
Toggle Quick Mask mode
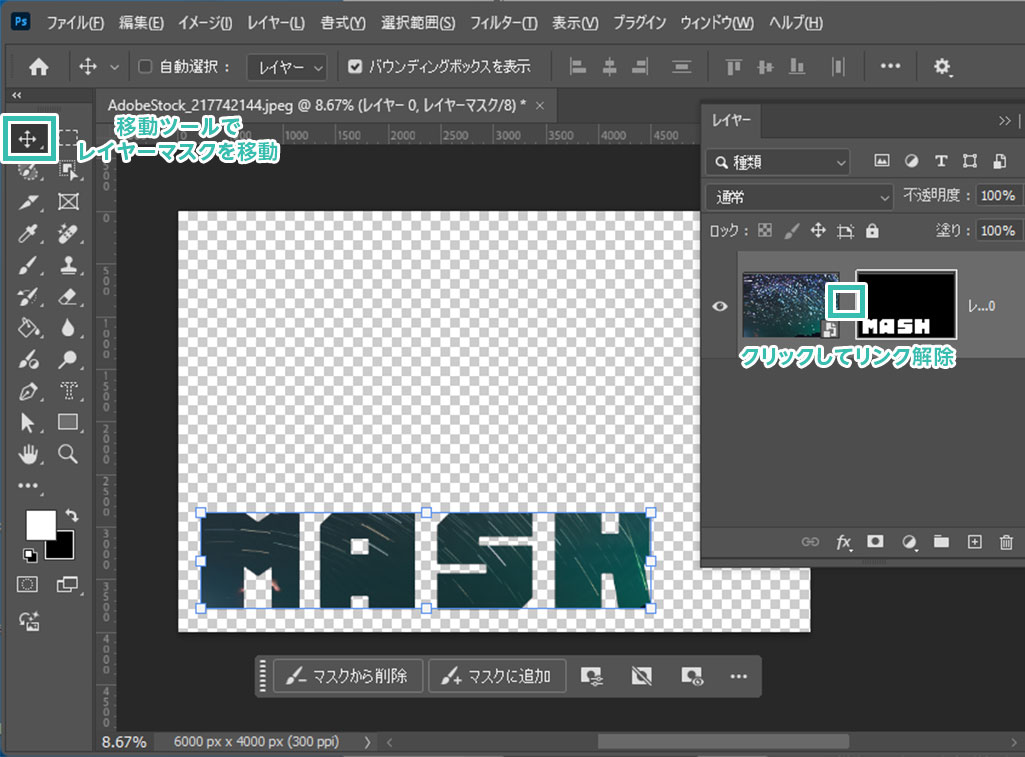27,584
